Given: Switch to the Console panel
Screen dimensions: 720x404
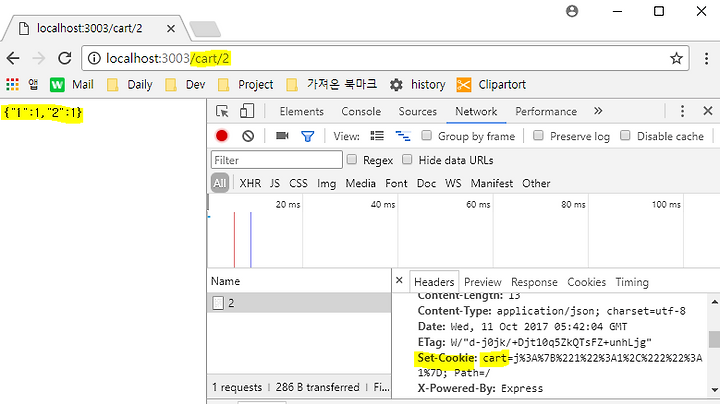Looking at the screenshot, I should coord(361,112).
